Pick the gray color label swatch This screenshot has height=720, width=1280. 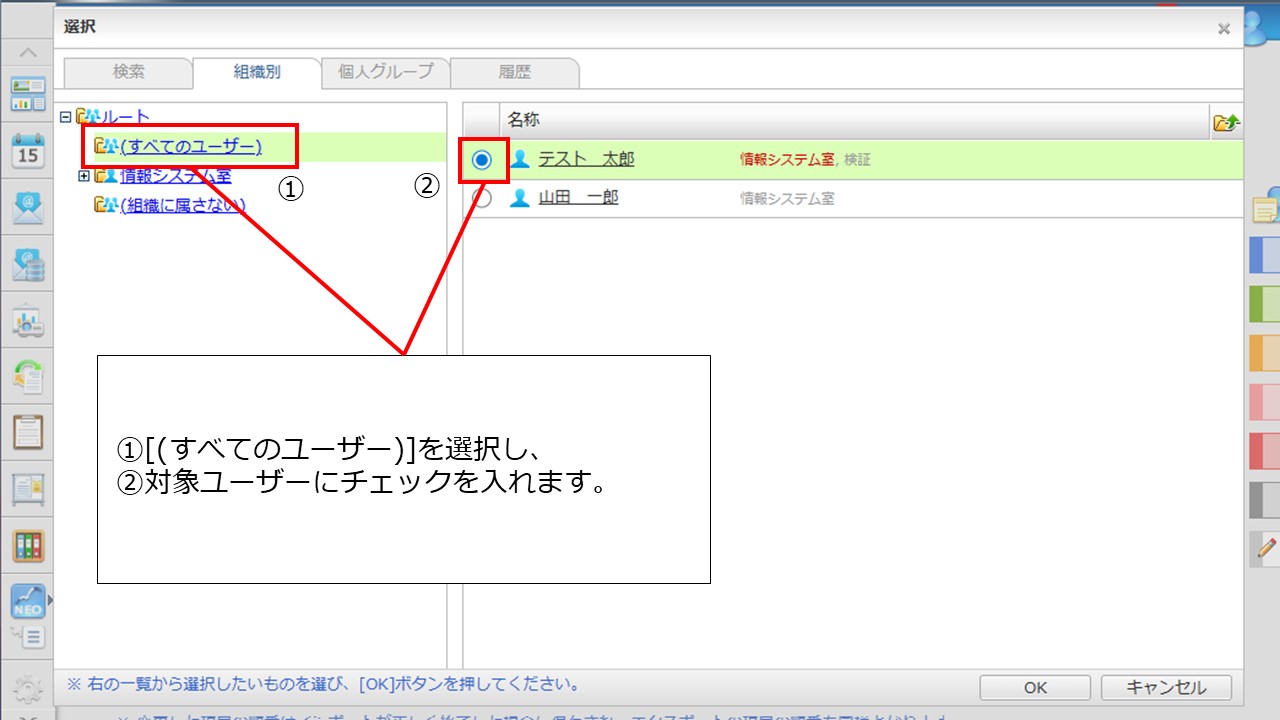tap(1265, 500)
